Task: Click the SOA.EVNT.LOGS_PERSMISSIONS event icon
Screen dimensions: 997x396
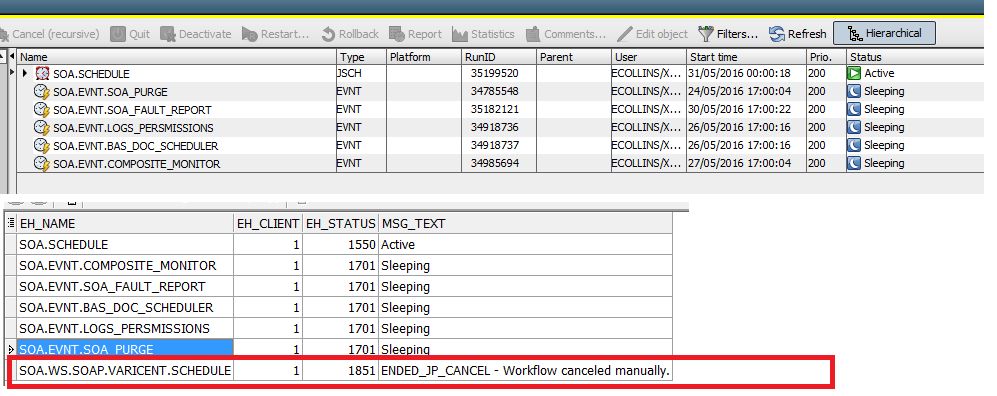Action: [x=42, y=128]
